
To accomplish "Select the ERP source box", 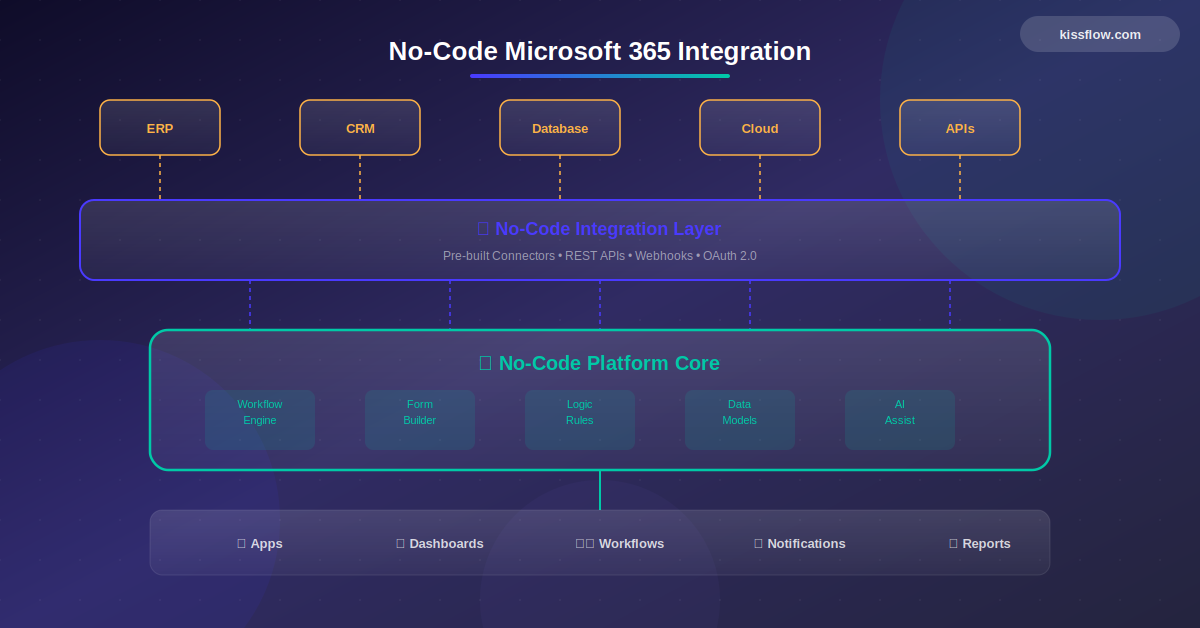I will 160,128.
